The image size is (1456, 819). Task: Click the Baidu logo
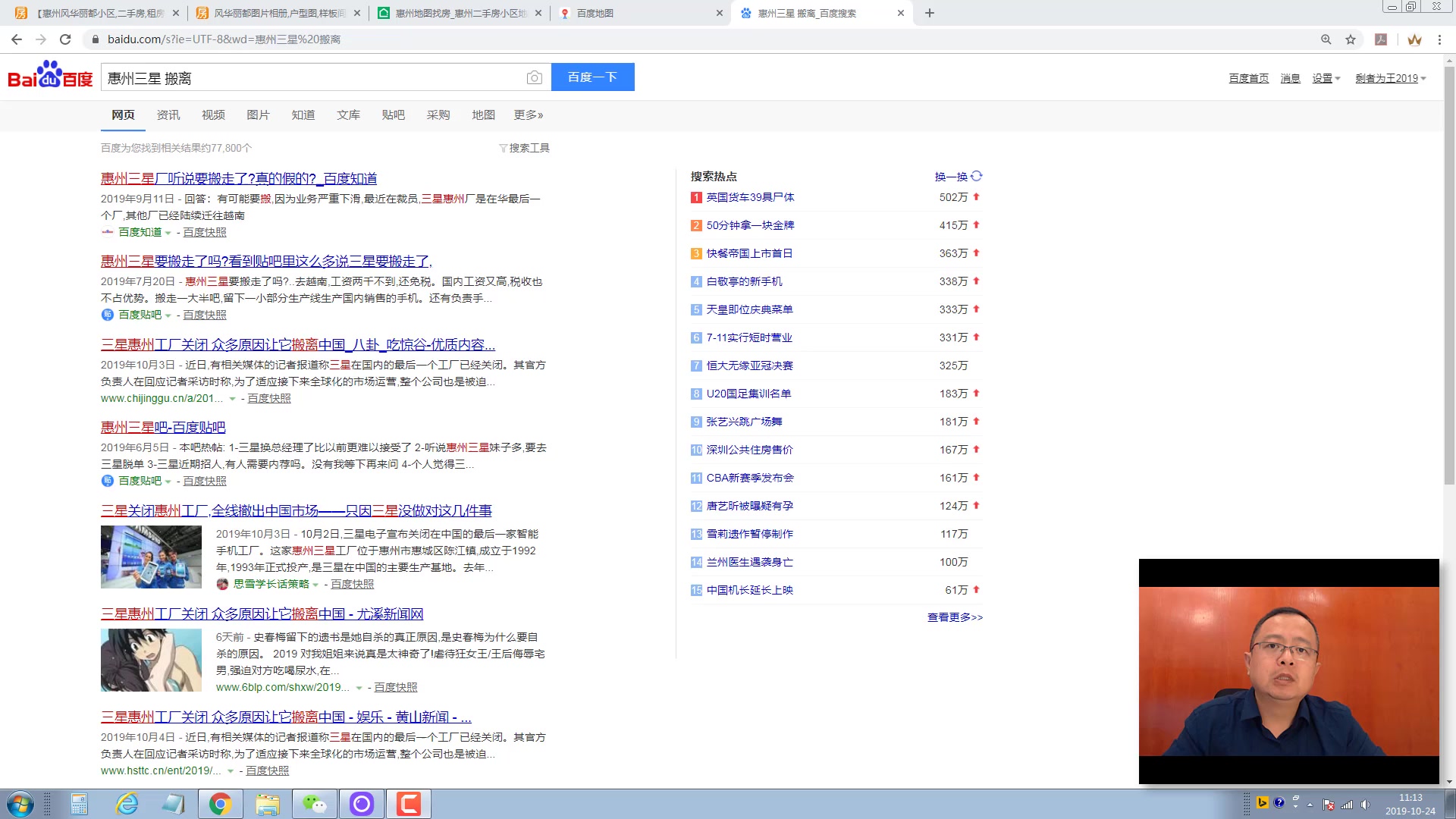coord(50,75)
